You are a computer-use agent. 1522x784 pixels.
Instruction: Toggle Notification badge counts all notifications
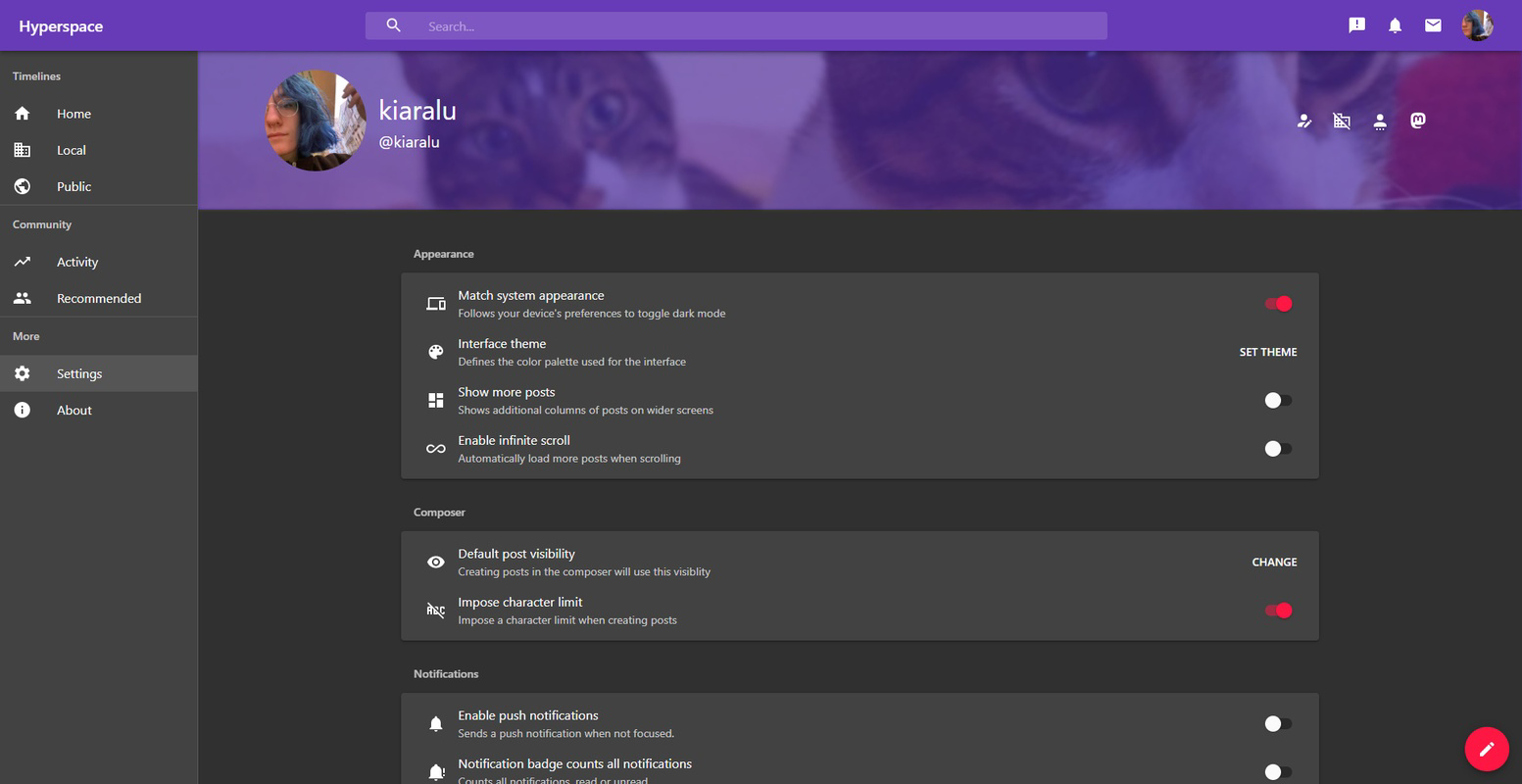point(1278,772)
